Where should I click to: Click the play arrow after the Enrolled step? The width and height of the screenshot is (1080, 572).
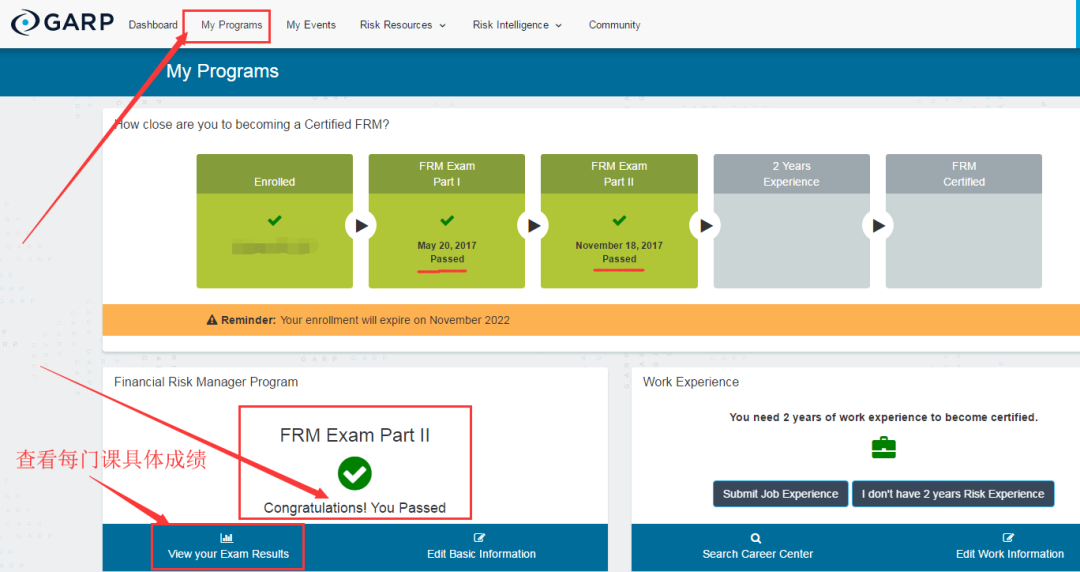361,225
